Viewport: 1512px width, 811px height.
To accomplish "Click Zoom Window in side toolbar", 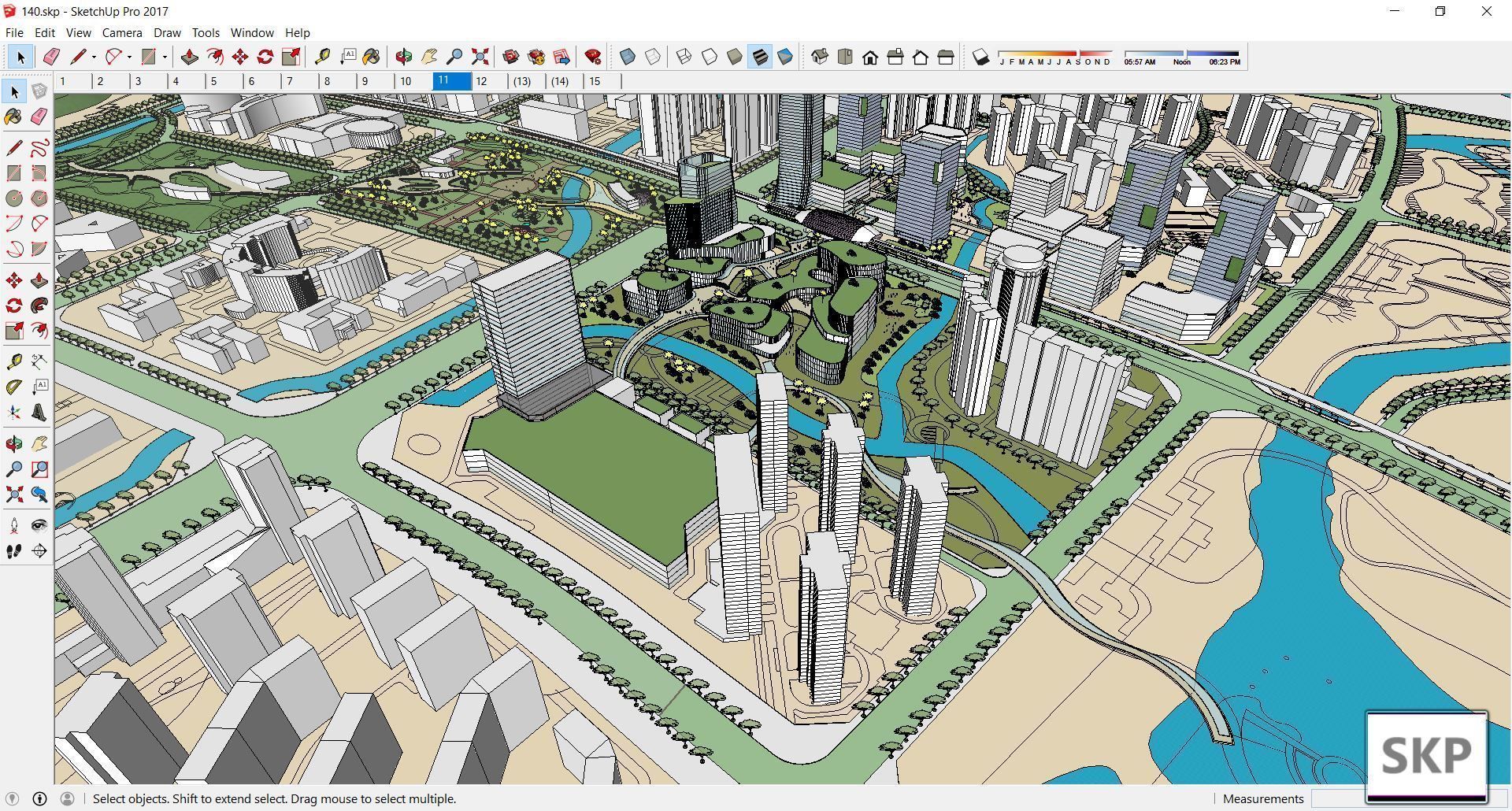I will (x=39, y=469).
